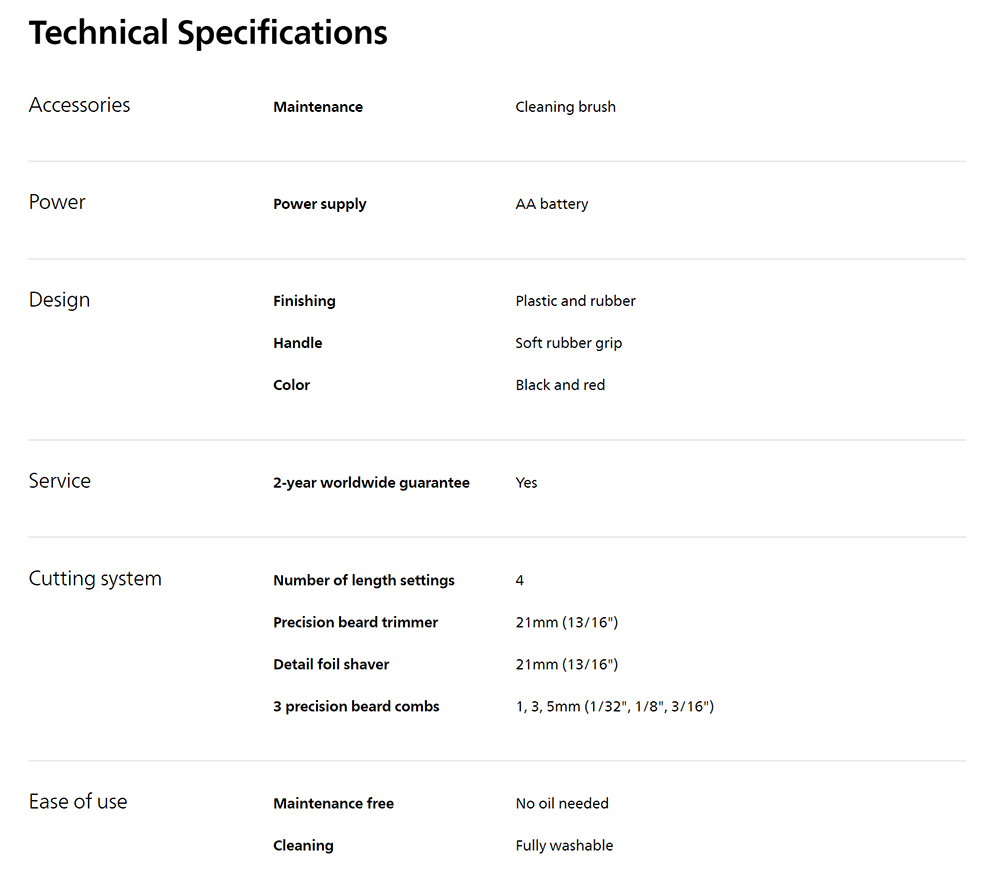
Task: Click the Power supply label
Action: pyautogui.click(x=320, y=204)
